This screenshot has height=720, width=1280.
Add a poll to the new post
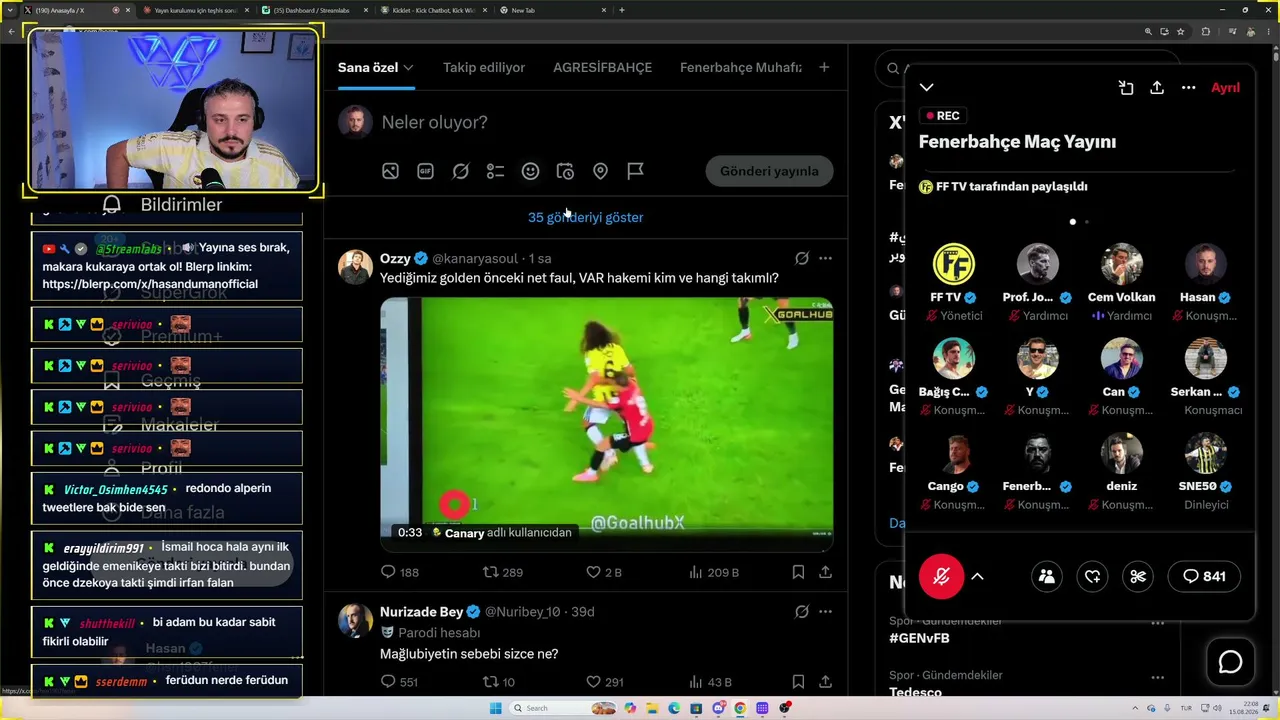coord(495,171)
